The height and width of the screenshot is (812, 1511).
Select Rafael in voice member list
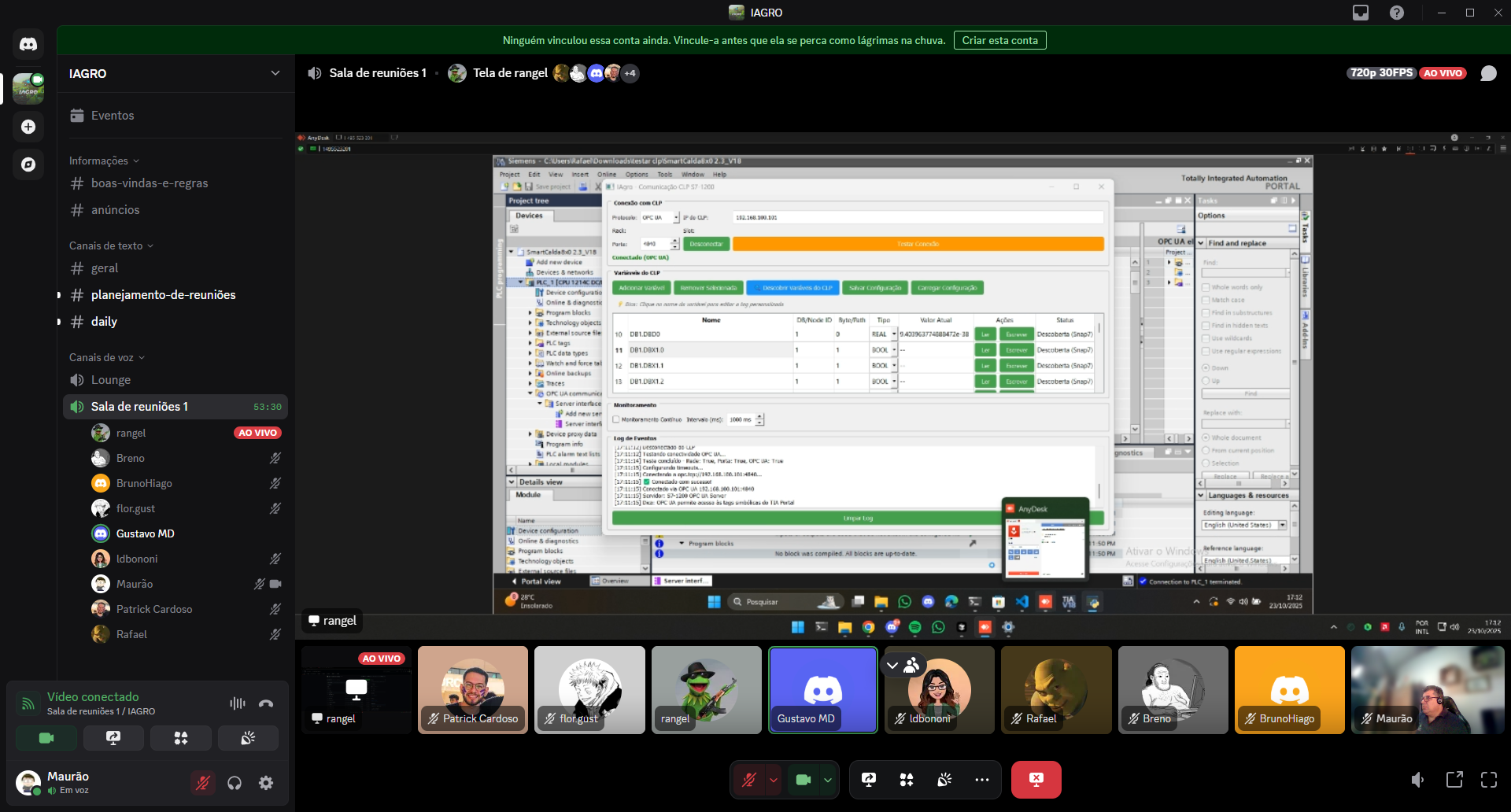[187, 634]
